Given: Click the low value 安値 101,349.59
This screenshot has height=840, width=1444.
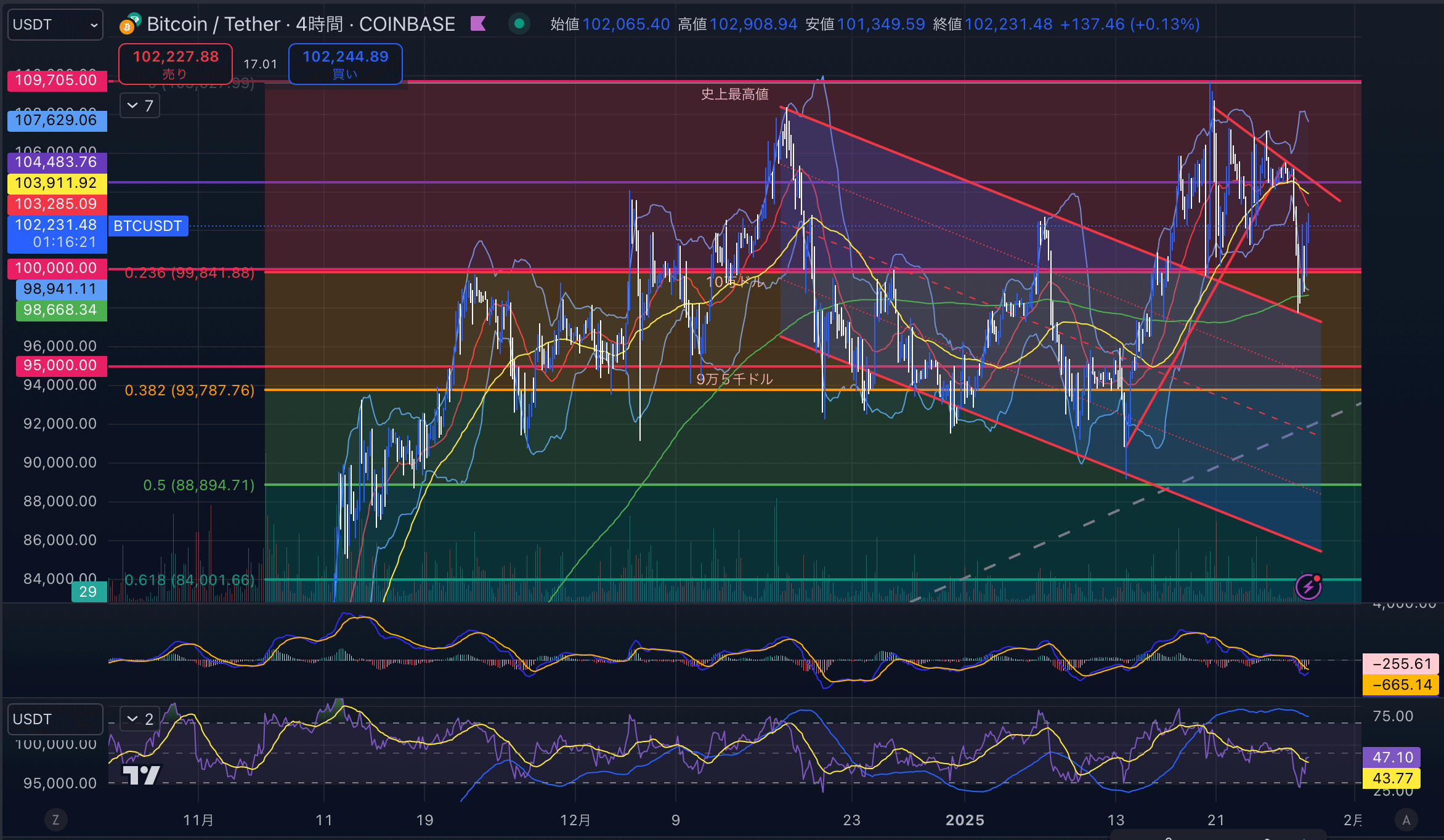Looking at the screenshot, I should (x=865, y=24).
